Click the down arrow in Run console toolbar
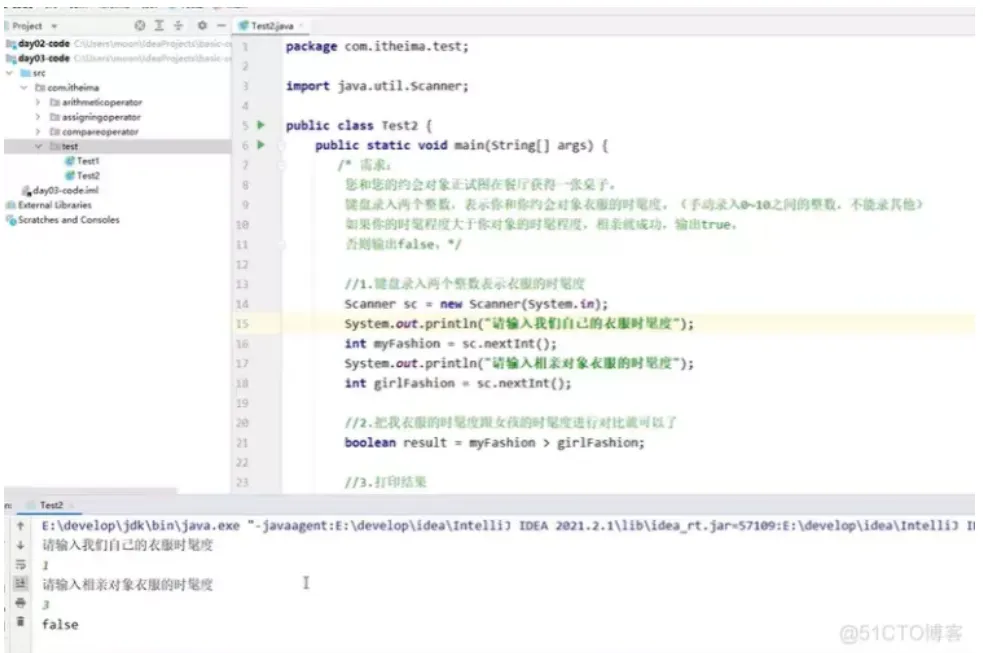983x653 pixels. point(21,545)
